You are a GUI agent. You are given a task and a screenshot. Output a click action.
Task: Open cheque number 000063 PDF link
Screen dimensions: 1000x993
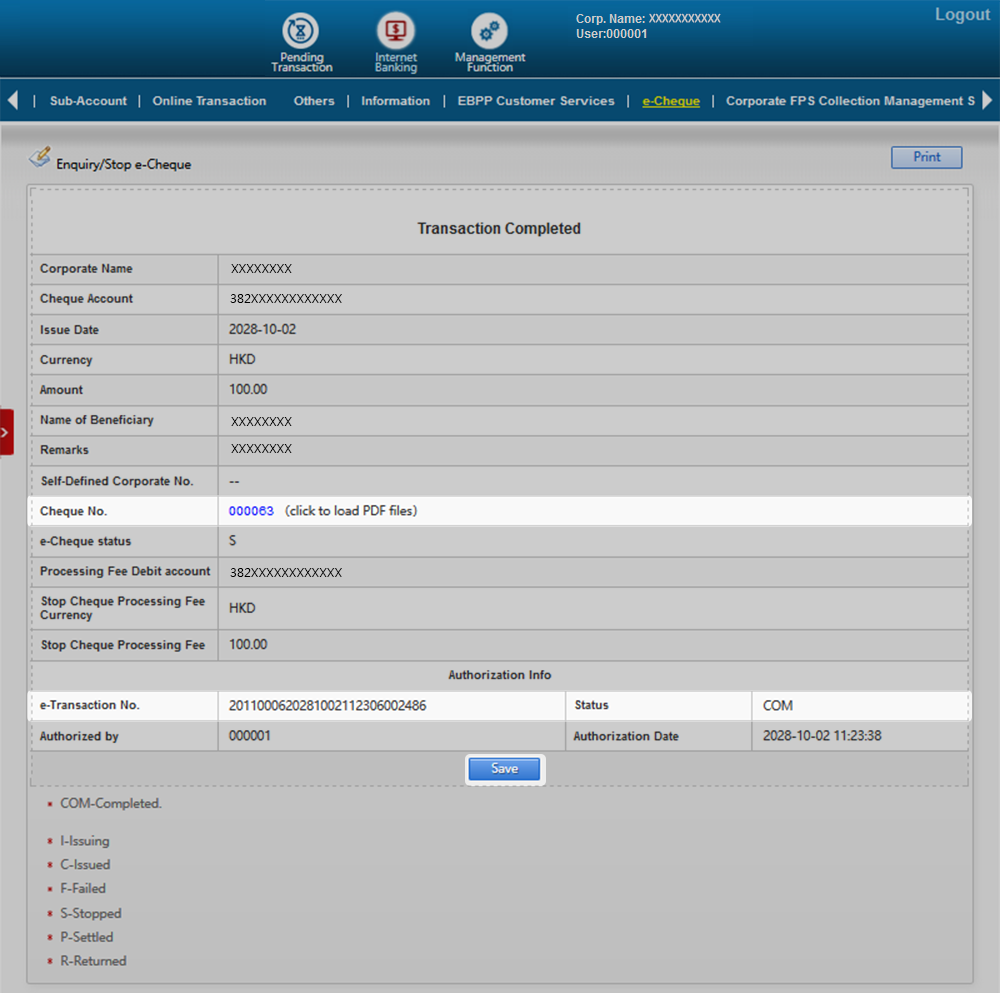point(251,511)
